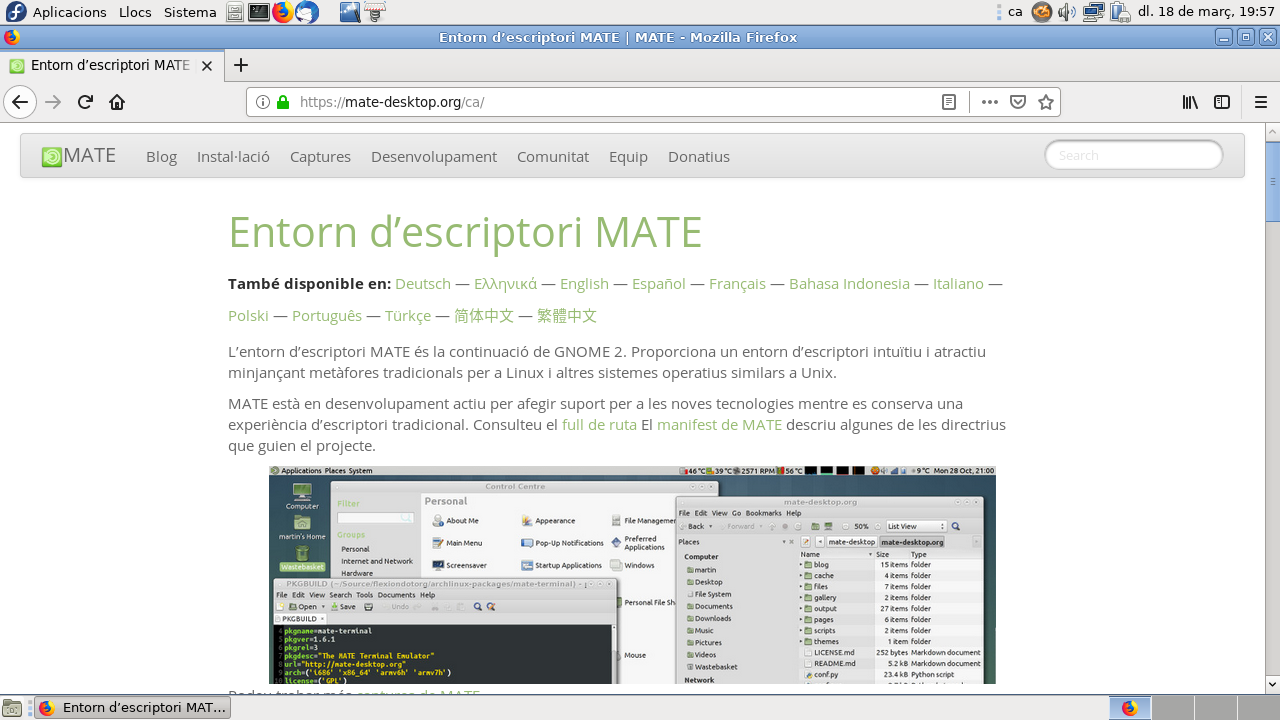Toggle reader view icon in address bar
This screenshot has height=720, width=1280.
tap(949, 102)
